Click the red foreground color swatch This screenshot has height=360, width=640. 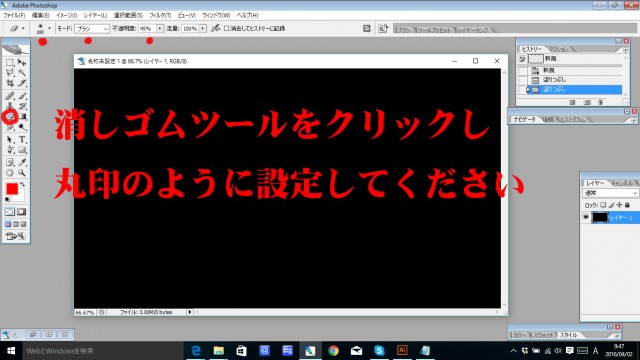click(x=12, y=189)
